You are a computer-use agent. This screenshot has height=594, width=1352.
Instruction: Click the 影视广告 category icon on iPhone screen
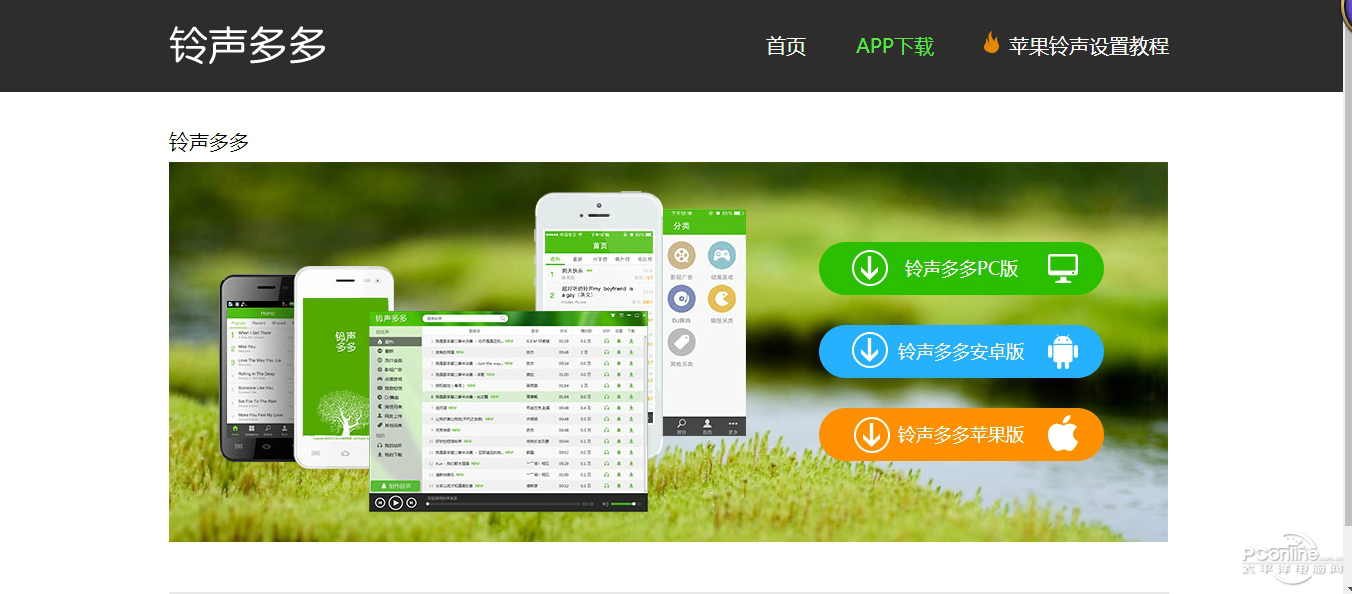pos(681,255)
